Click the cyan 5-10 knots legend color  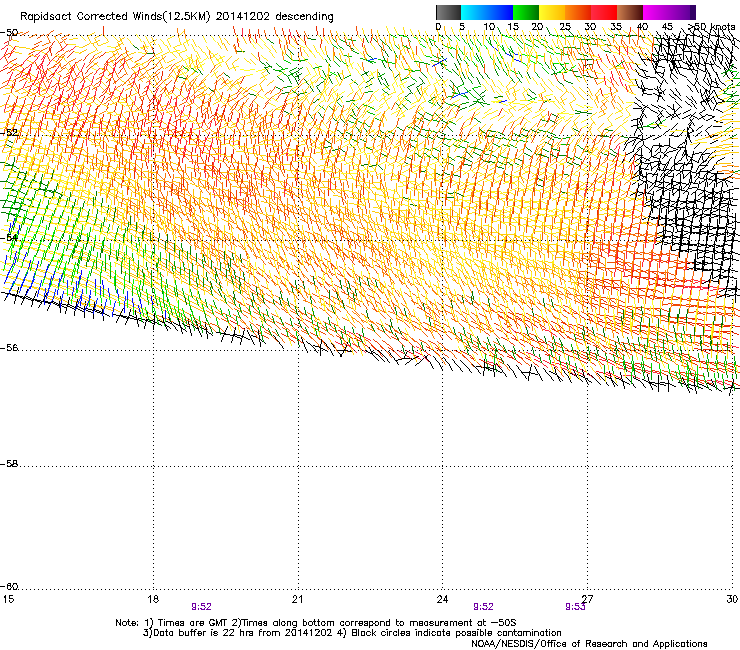(474, 12)
